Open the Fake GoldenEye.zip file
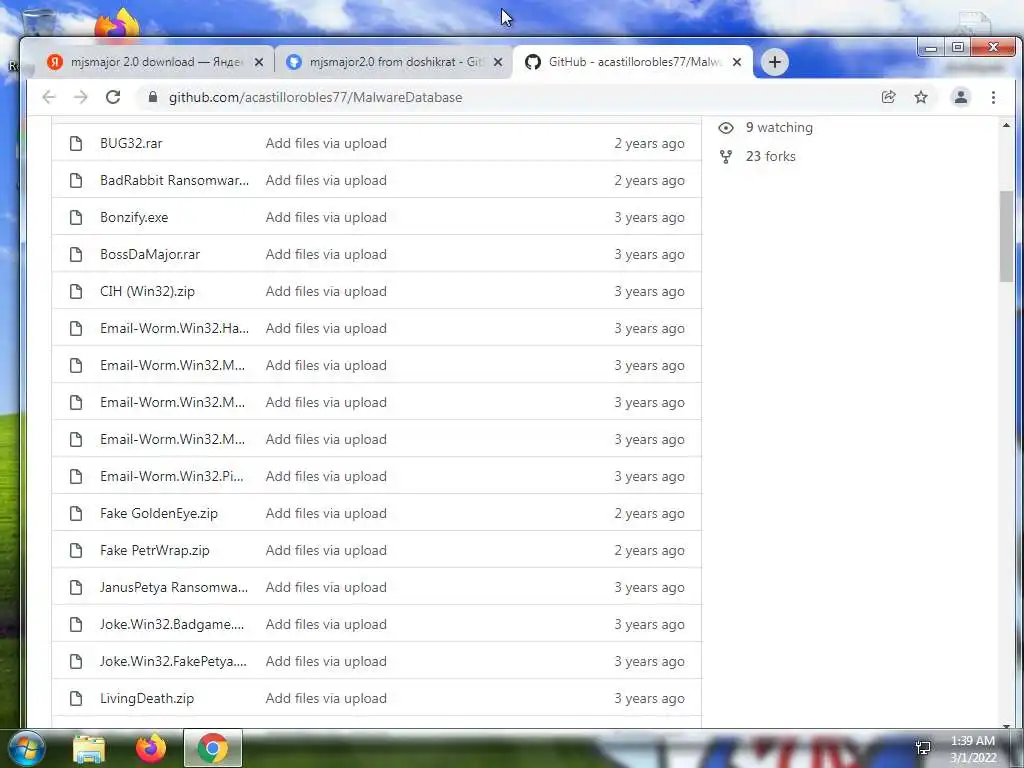Screen dimensions: 1024x768 tap(159, 513)
